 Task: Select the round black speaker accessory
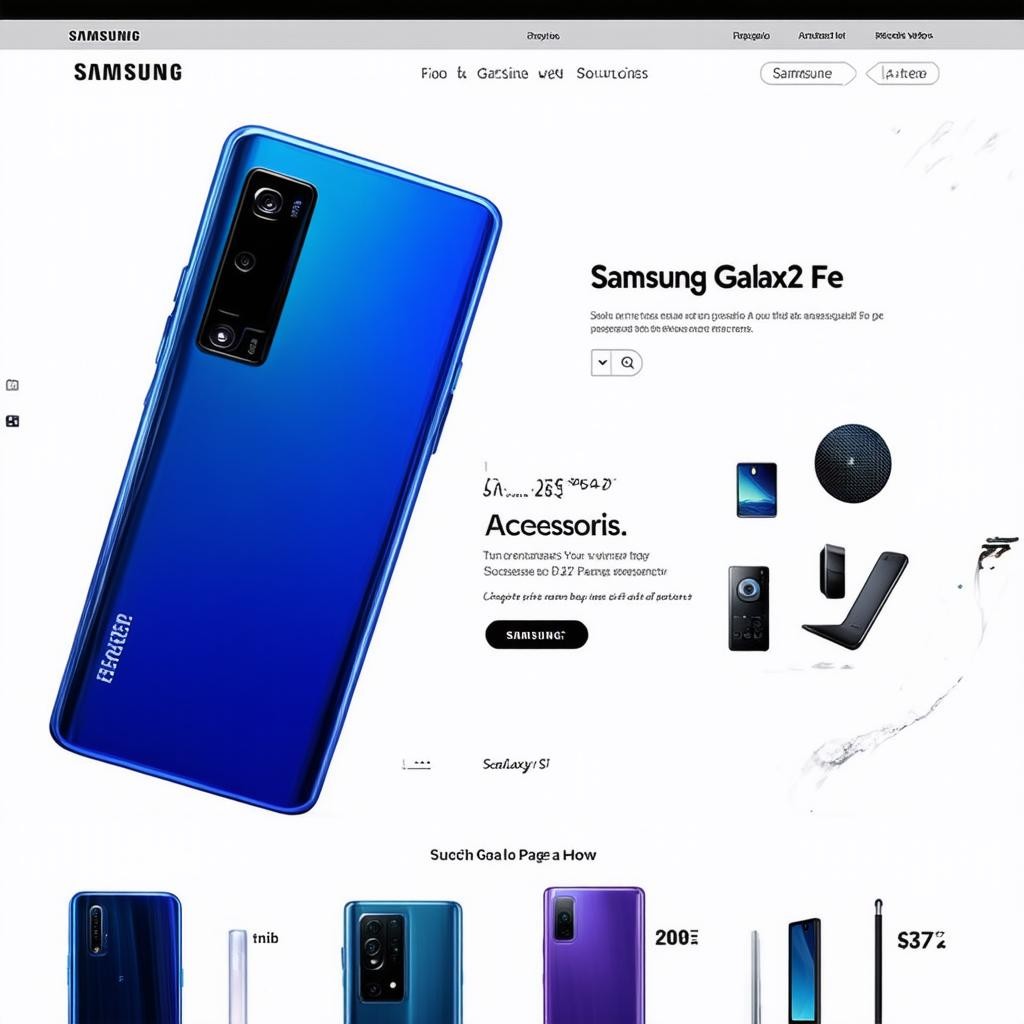click(x=852, y=463)
